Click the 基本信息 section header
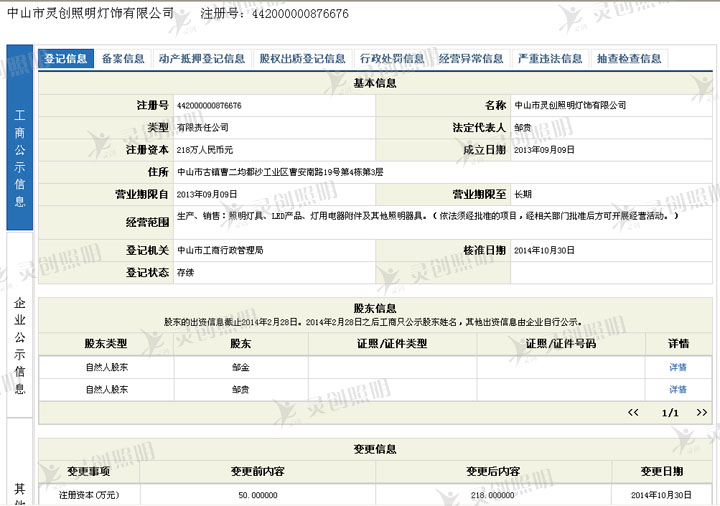The image size is (720, 506). pyautogui.click(x=375, y=83)
